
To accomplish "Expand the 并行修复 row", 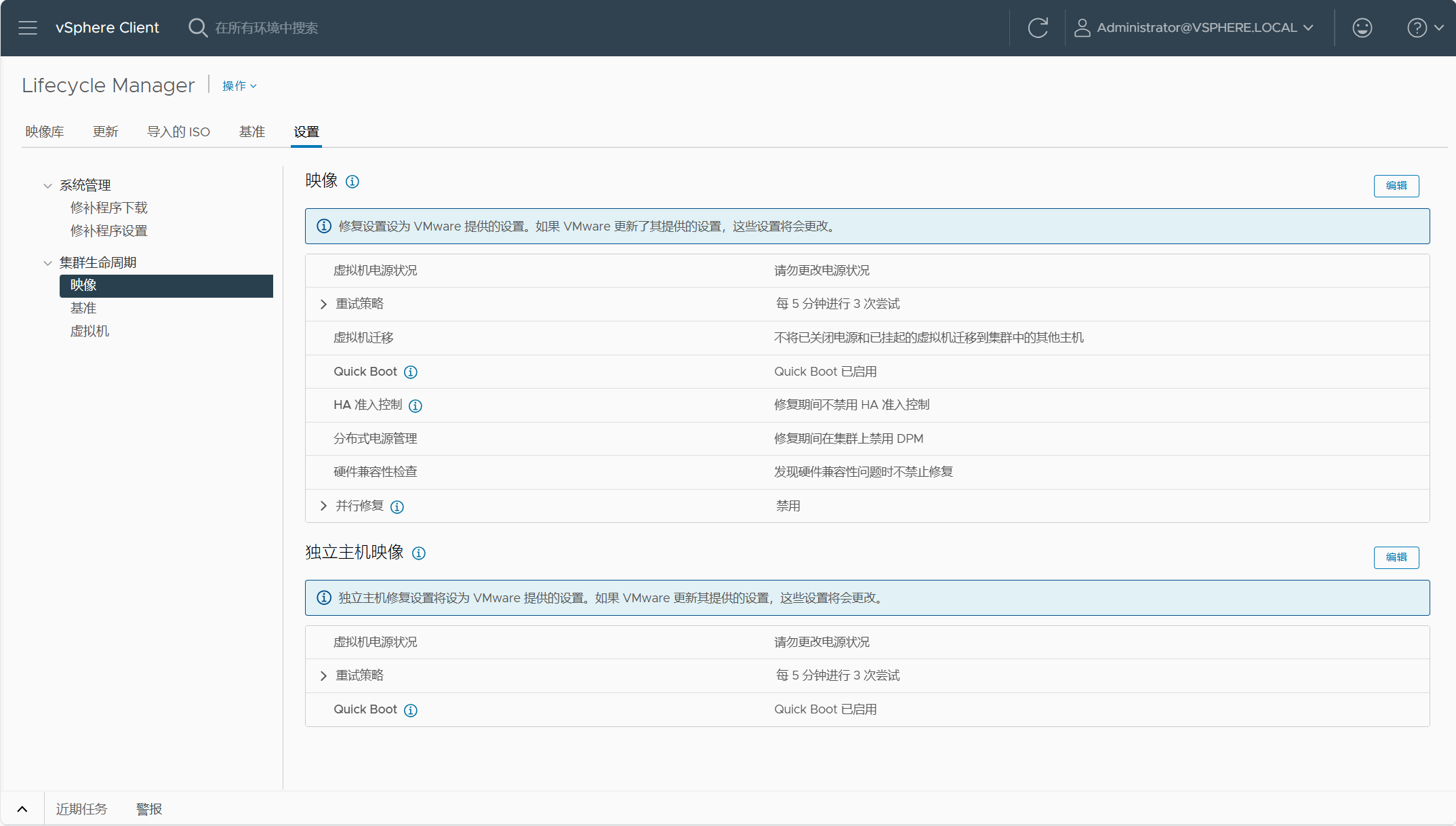I will (x=323, y=506).
